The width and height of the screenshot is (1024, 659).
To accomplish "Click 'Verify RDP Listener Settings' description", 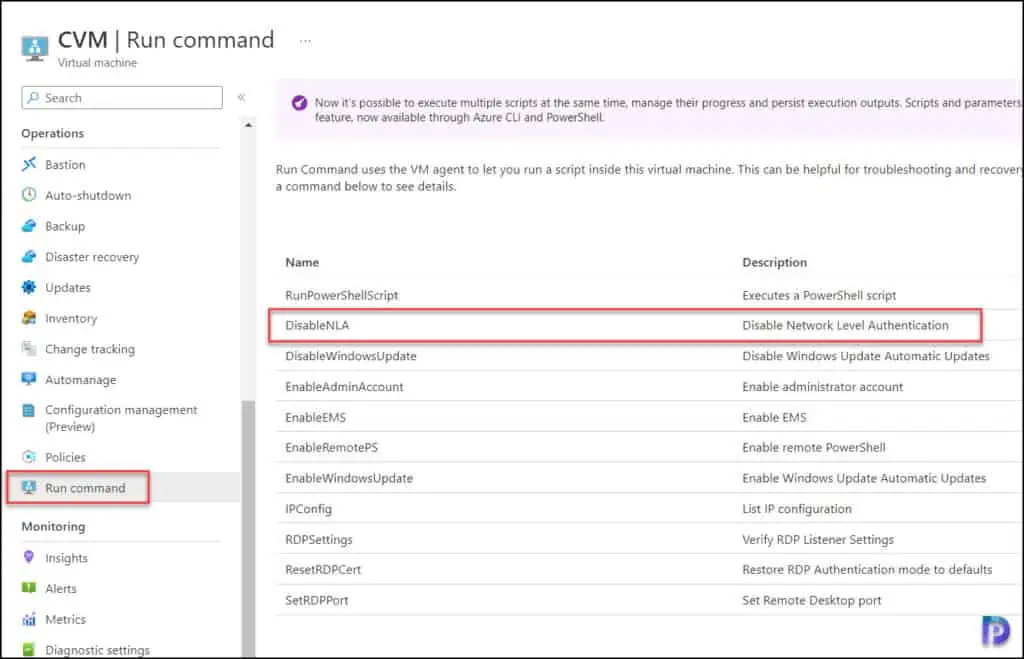I will [818, 539].
